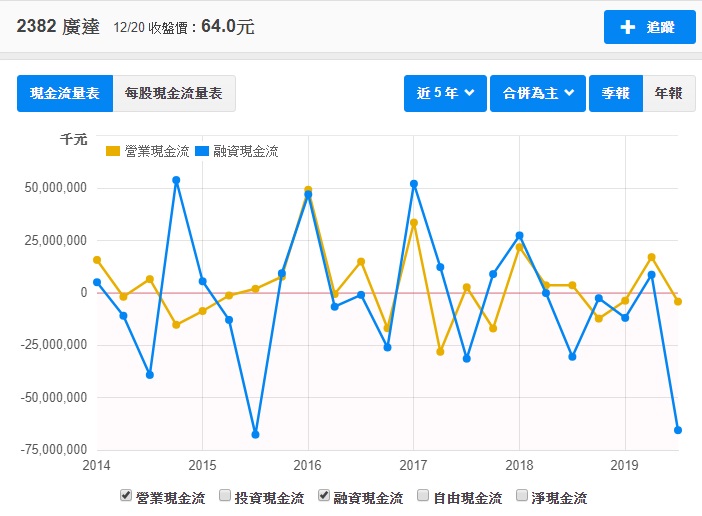702x516 pixels.
Task: Click the 2382 廣達 stock title
Action: (x=58, y=26)
